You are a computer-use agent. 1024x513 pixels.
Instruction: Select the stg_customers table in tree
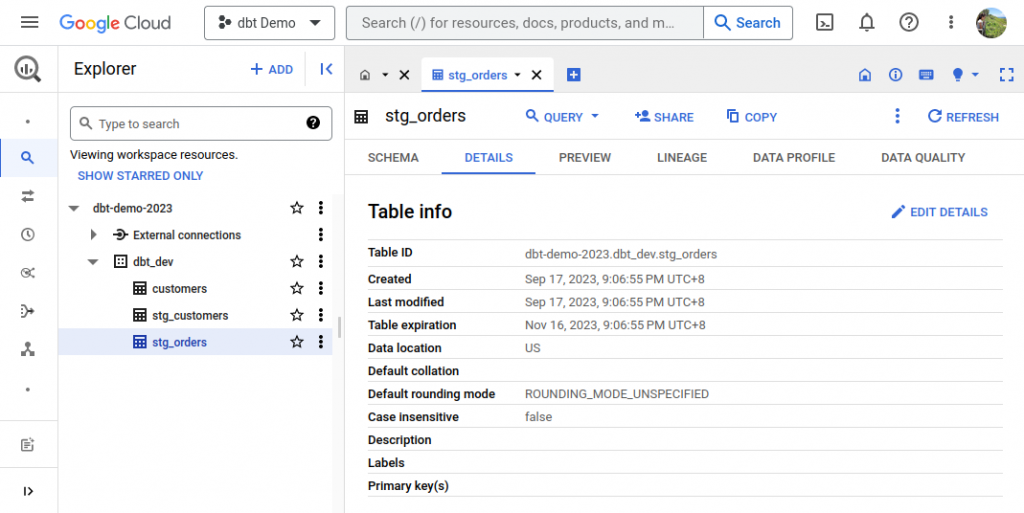[x=190, y=315]
